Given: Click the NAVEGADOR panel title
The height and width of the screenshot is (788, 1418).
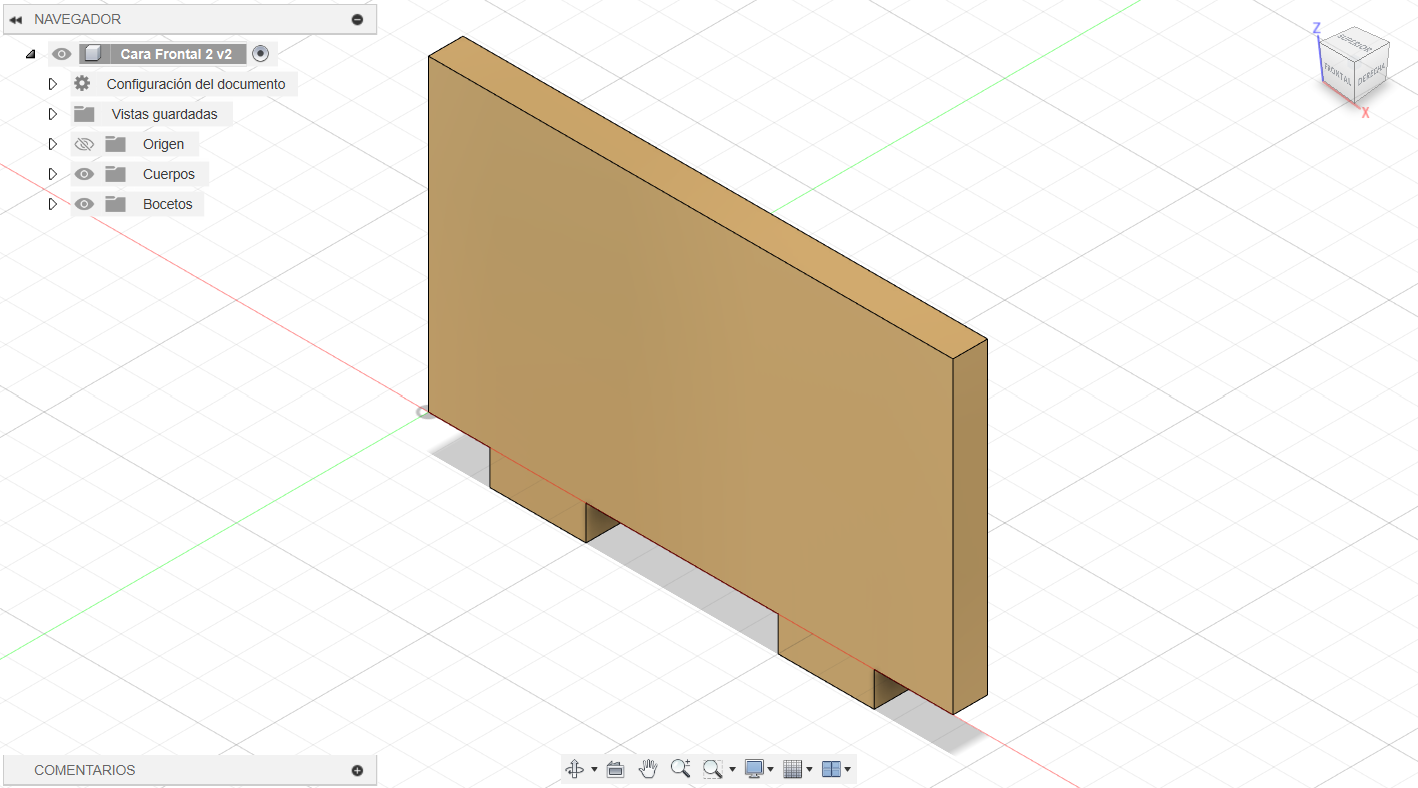Looking at the screenshot, I should [77, 19].
